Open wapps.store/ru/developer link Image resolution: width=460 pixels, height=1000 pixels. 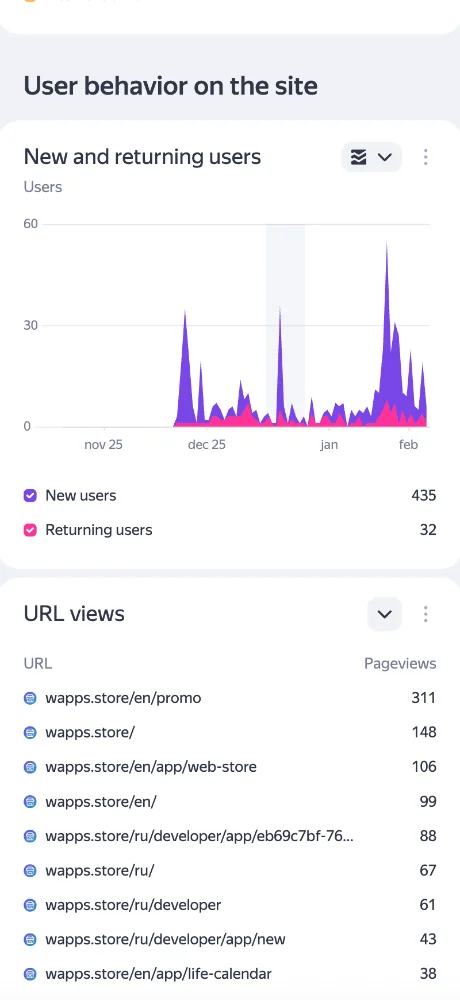pyautogui.click(x=133, y=905)
